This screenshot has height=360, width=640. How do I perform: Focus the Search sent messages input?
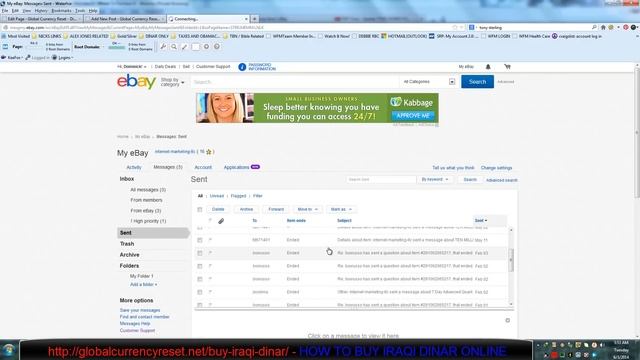click(381, 180)
